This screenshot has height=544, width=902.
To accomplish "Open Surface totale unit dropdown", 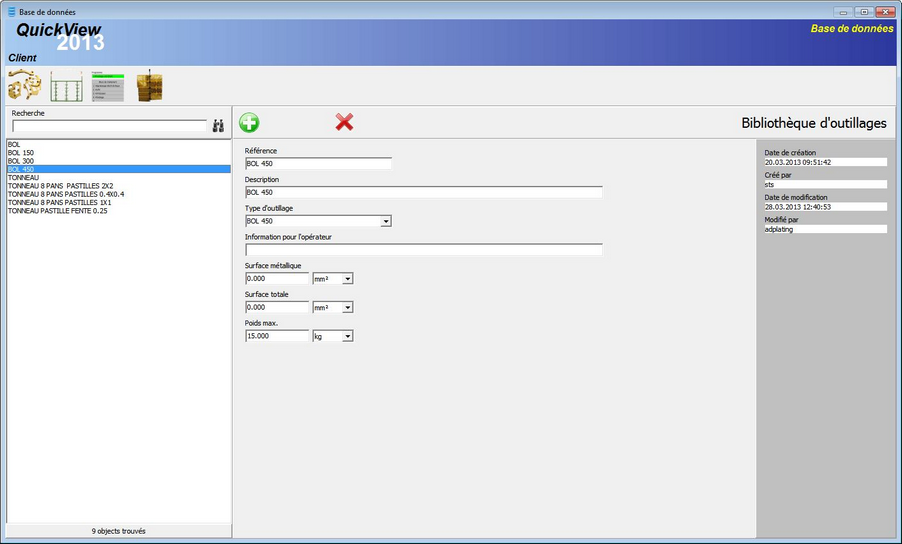I will click(x=347, y=307).
